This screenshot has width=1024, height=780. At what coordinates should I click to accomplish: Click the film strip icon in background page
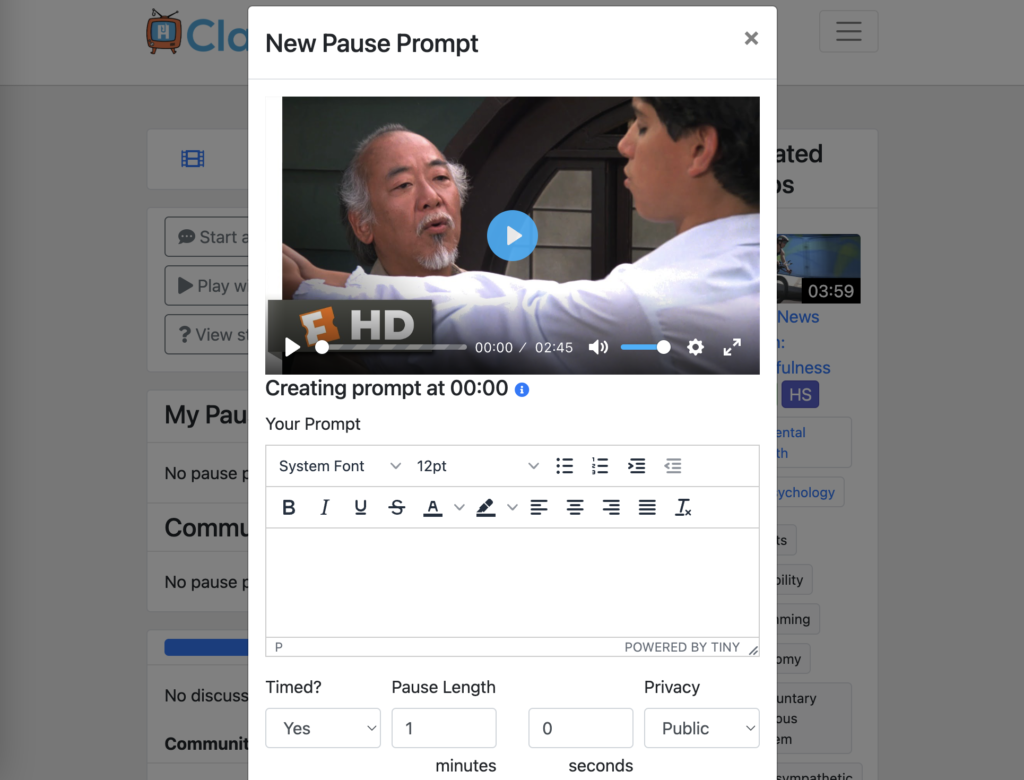[x=193, y=159]
